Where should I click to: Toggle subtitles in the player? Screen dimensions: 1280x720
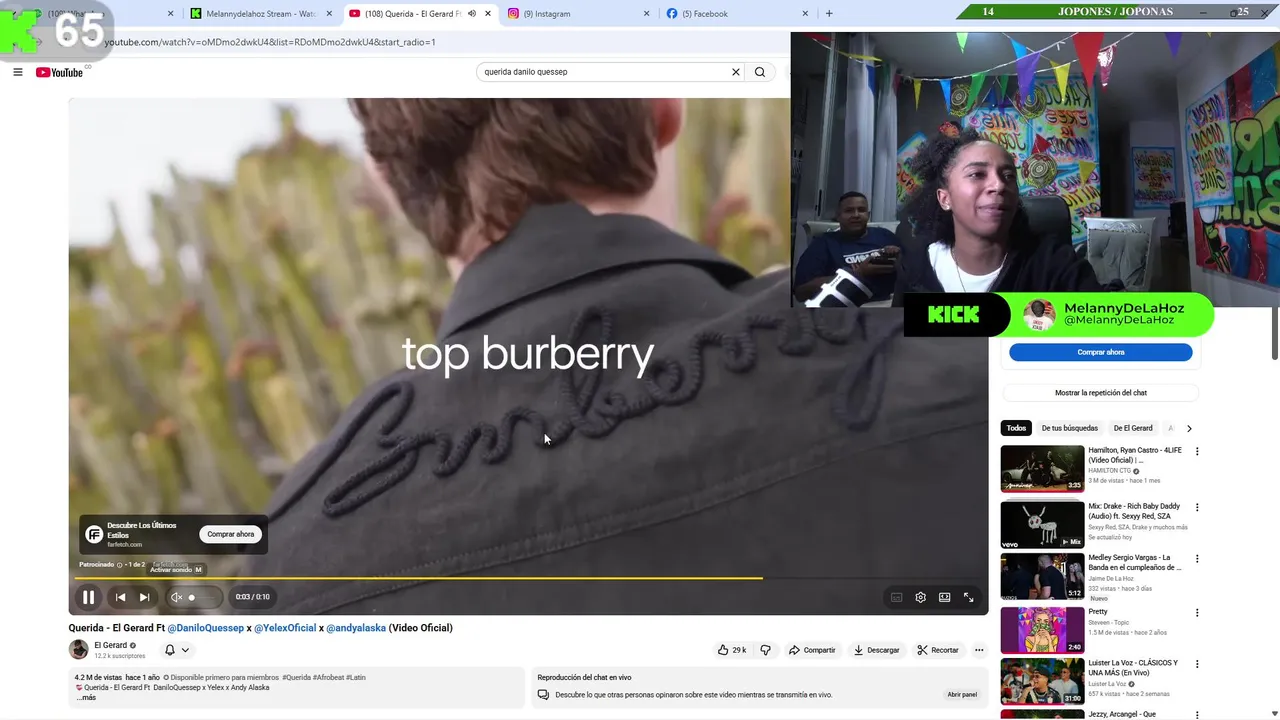(x=896, y=597)
